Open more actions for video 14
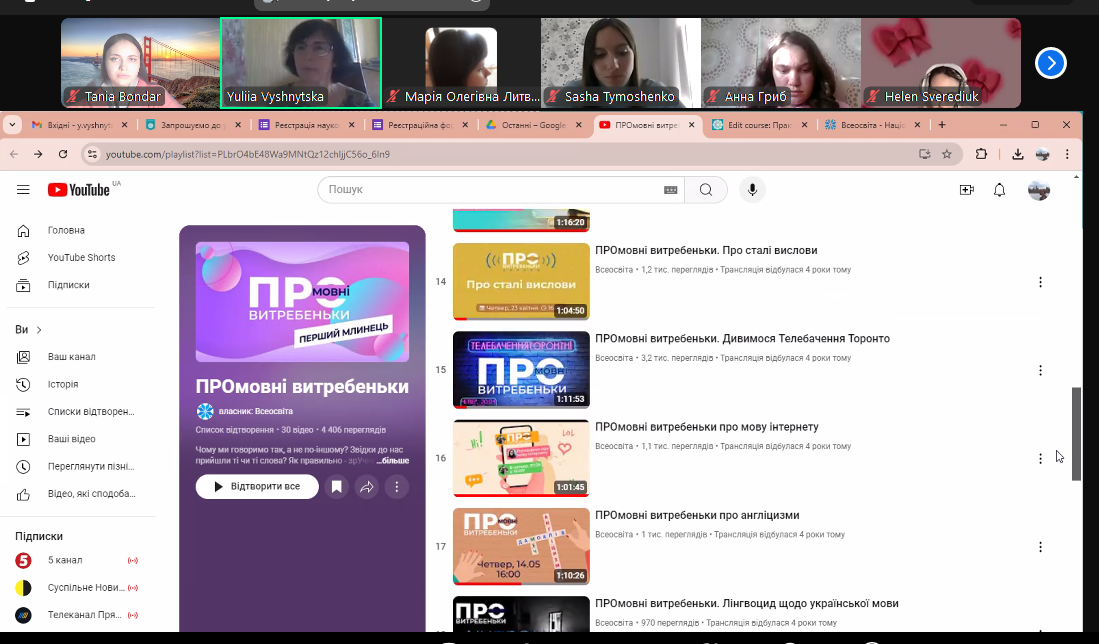The image size is (1099, 644). 1040,282
